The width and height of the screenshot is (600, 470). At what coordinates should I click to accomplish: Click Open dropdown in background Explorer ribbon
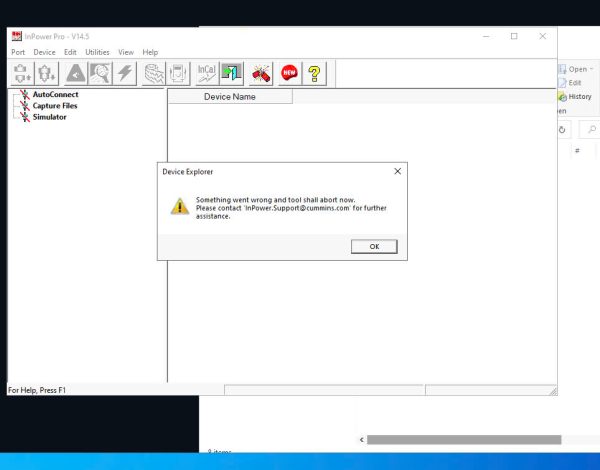tap(577, 69)
